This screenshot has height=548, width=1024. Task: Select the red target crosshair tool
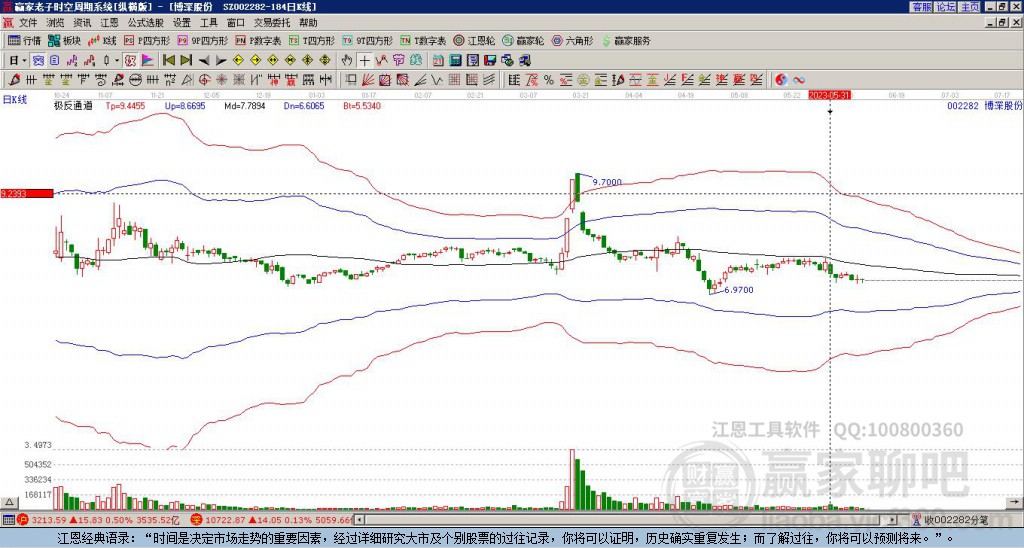[x=204, y=80]
